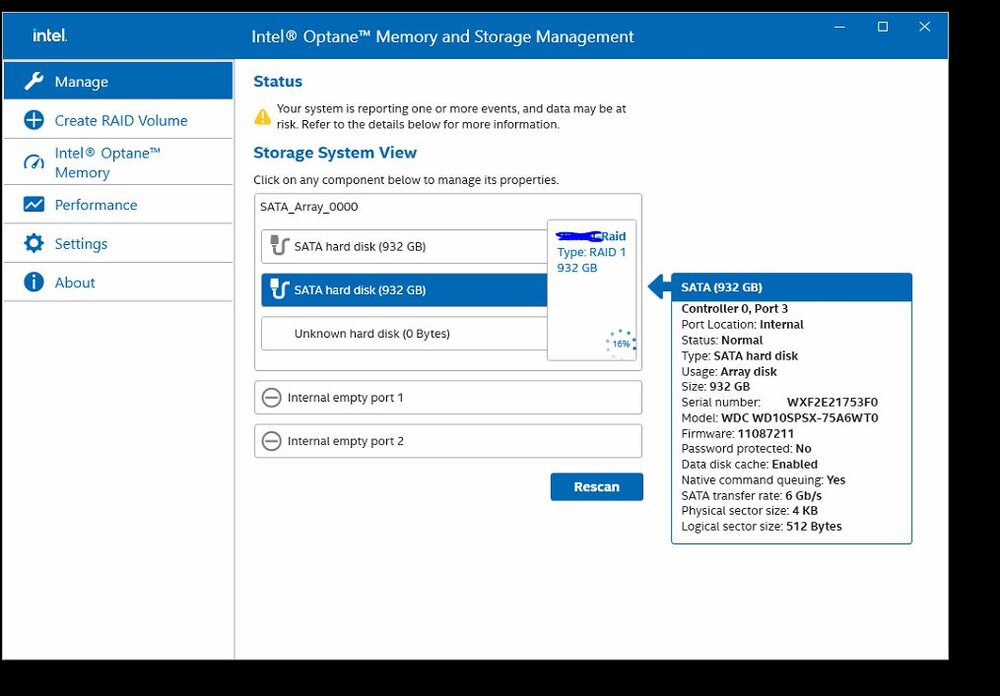Select the highlighted SATA hard disk (932 GB) row
Image resolution: width=1000 pixels, height=696 pixels.
click(x=404, y=290)
